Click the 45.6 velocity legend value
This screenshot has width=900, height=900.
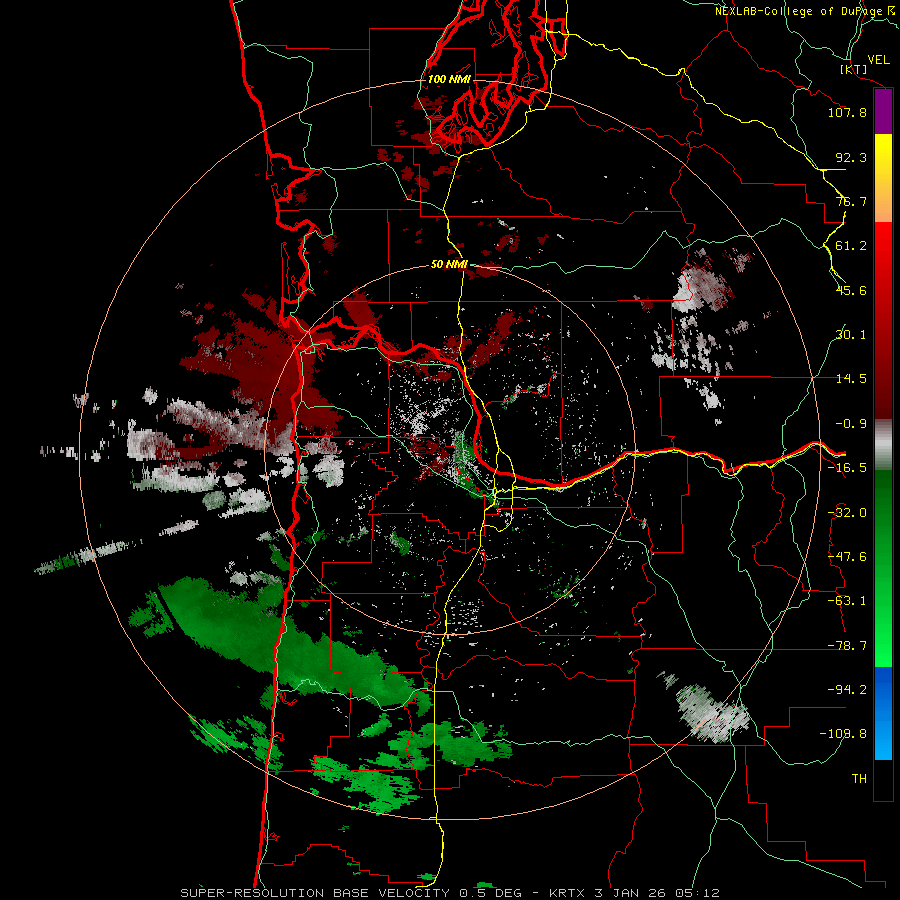click(851, 290)
